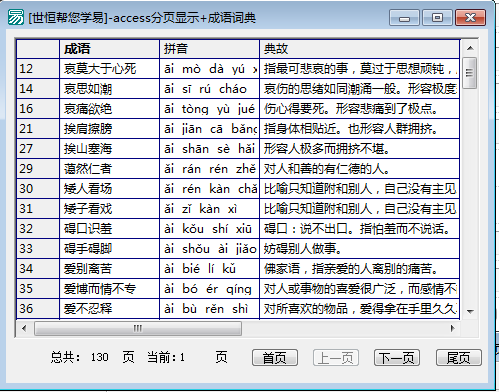The height and width of the screenshot is (392, 499).
Task: Jump to last page with 尾页 button
Action: tap(459, 358)
